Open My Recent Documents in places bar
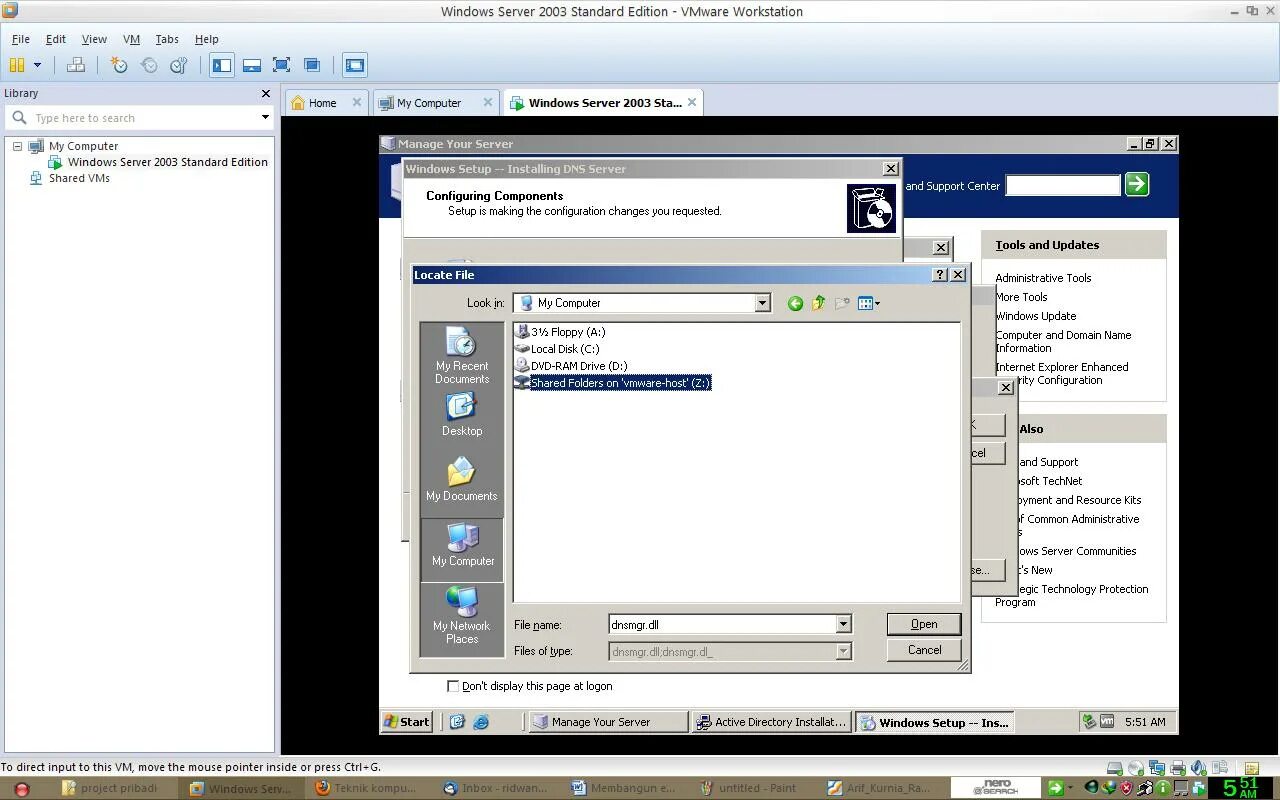 click(462, 356)
